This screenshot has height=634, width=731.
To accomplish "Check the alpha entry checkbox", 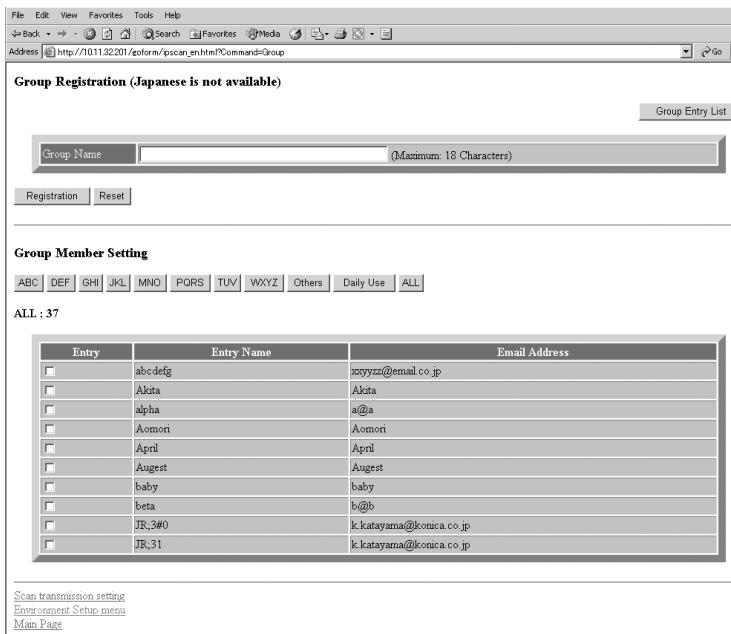I will [49, 410].
